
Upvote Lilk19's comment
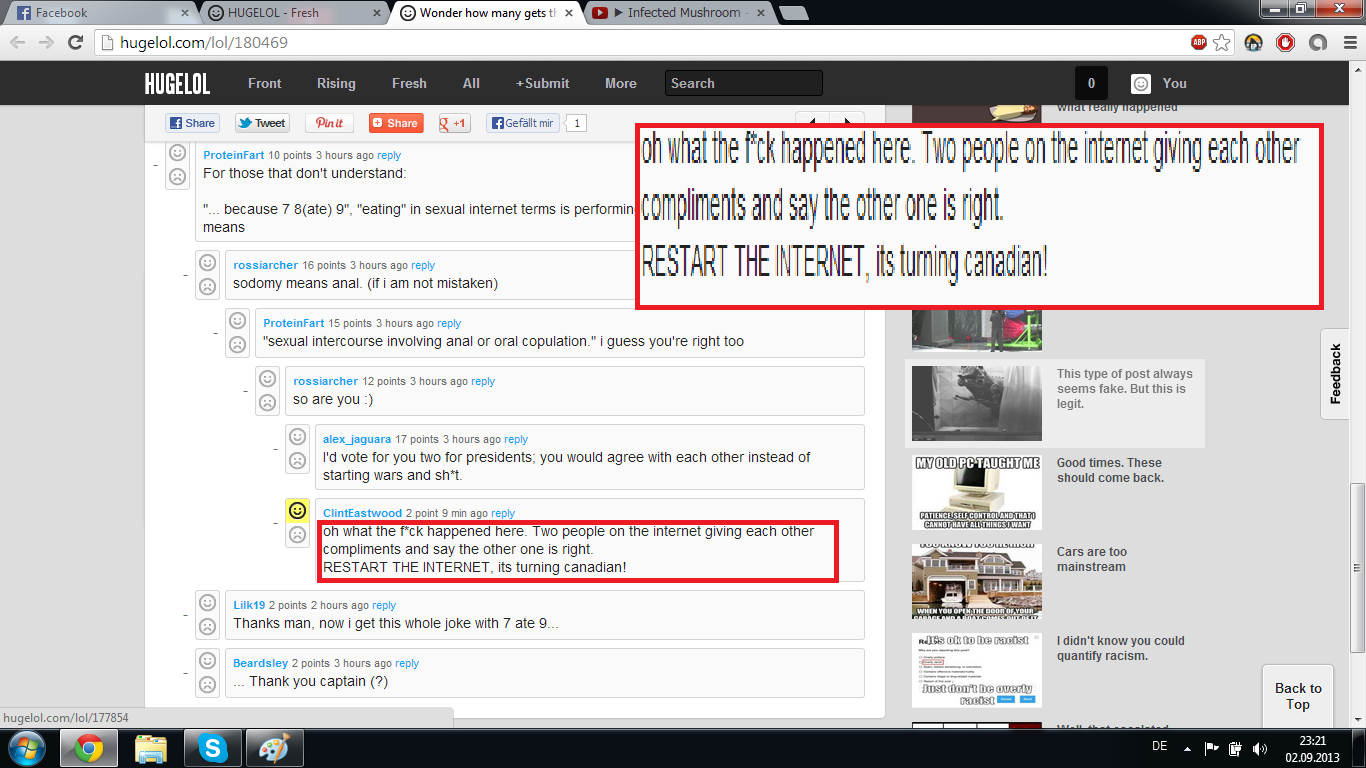click(207, 603)
